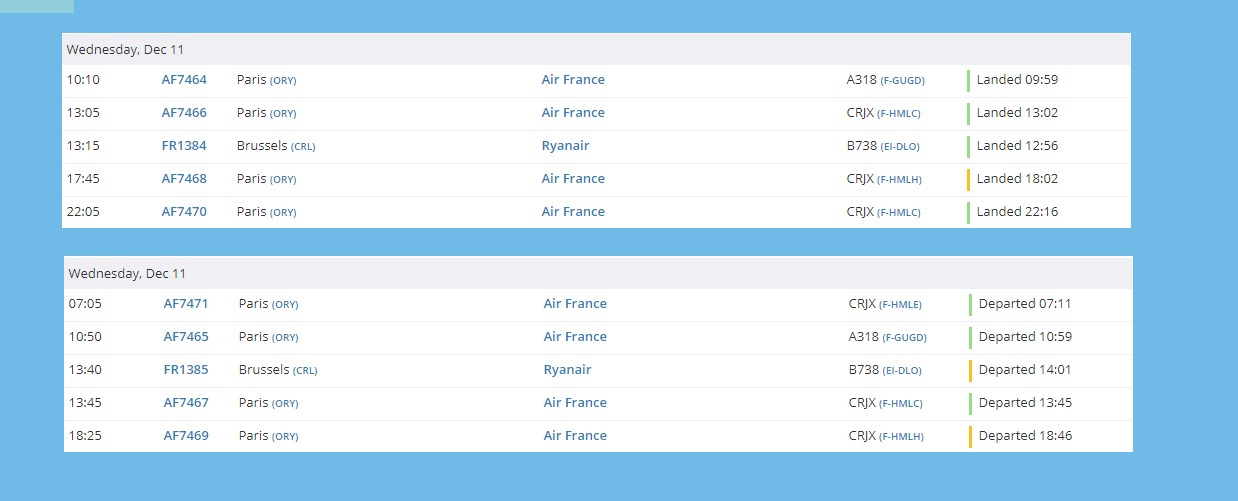The height and width of the screenshot is (501, 1238).
Task: Open aircraft registration F-GUGD in arrivals
Action: 902,80
